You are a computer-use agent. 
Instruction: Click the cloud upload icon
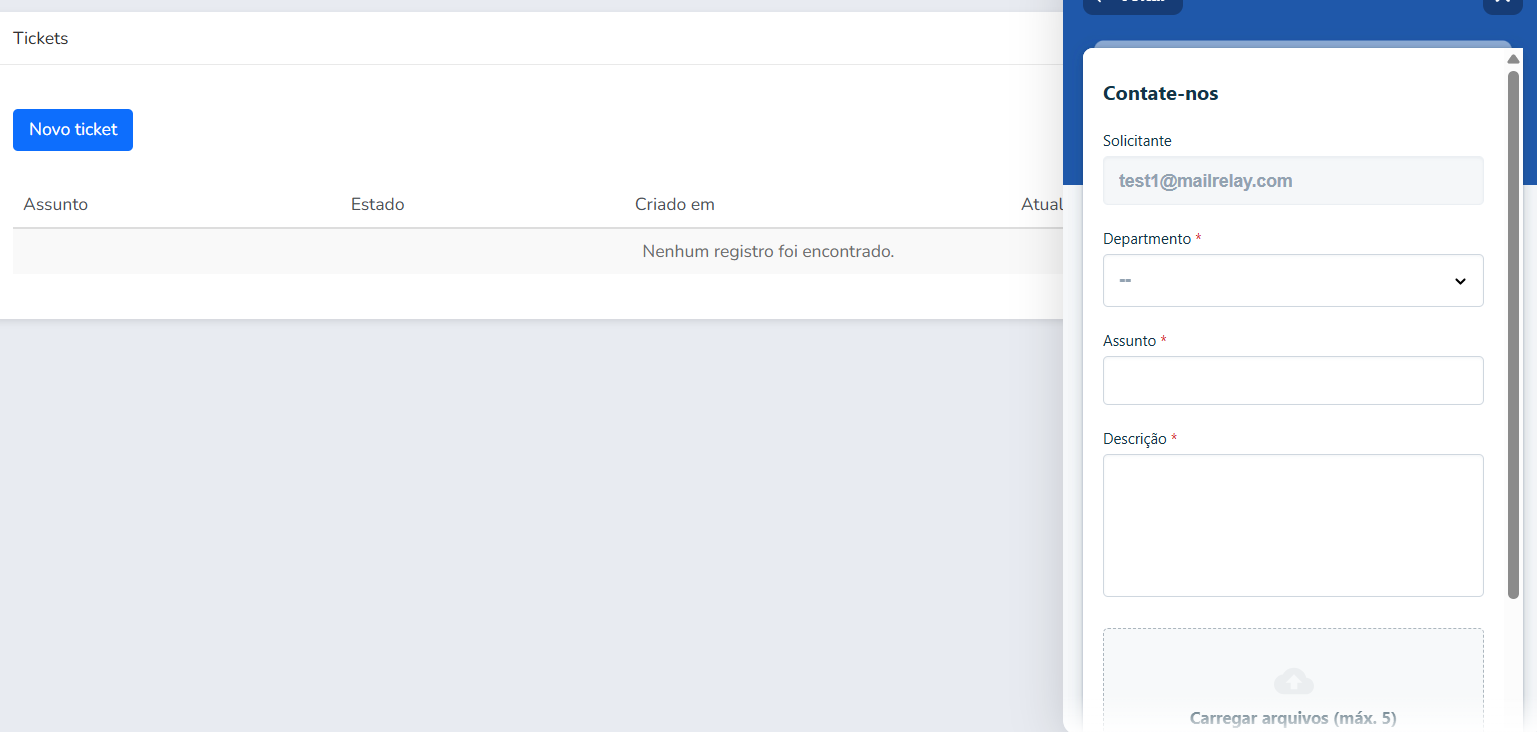coord(1293,682)
